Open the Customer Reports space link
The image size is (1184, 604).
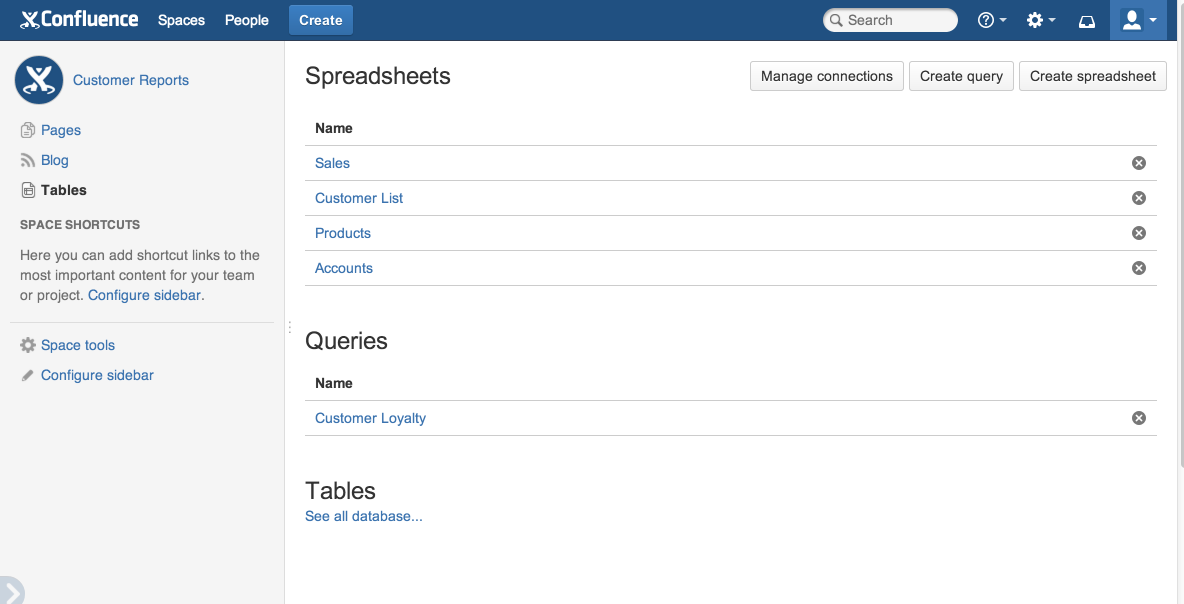pyautogui.click(x=131, y=80)
